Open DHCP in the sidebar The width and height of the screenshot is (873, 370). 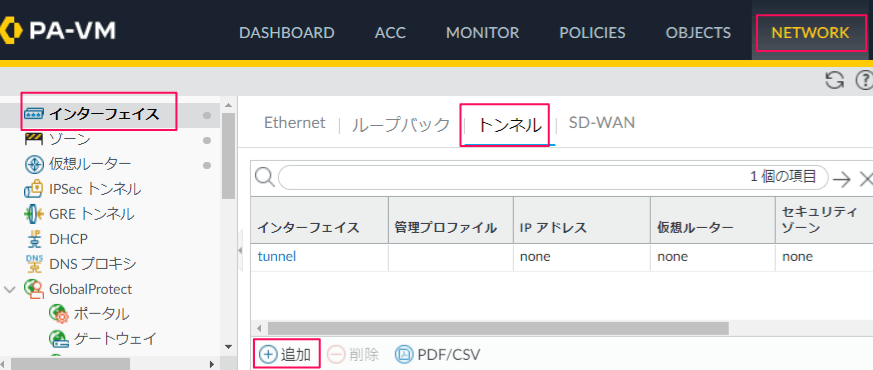click(x=68, y=239)
